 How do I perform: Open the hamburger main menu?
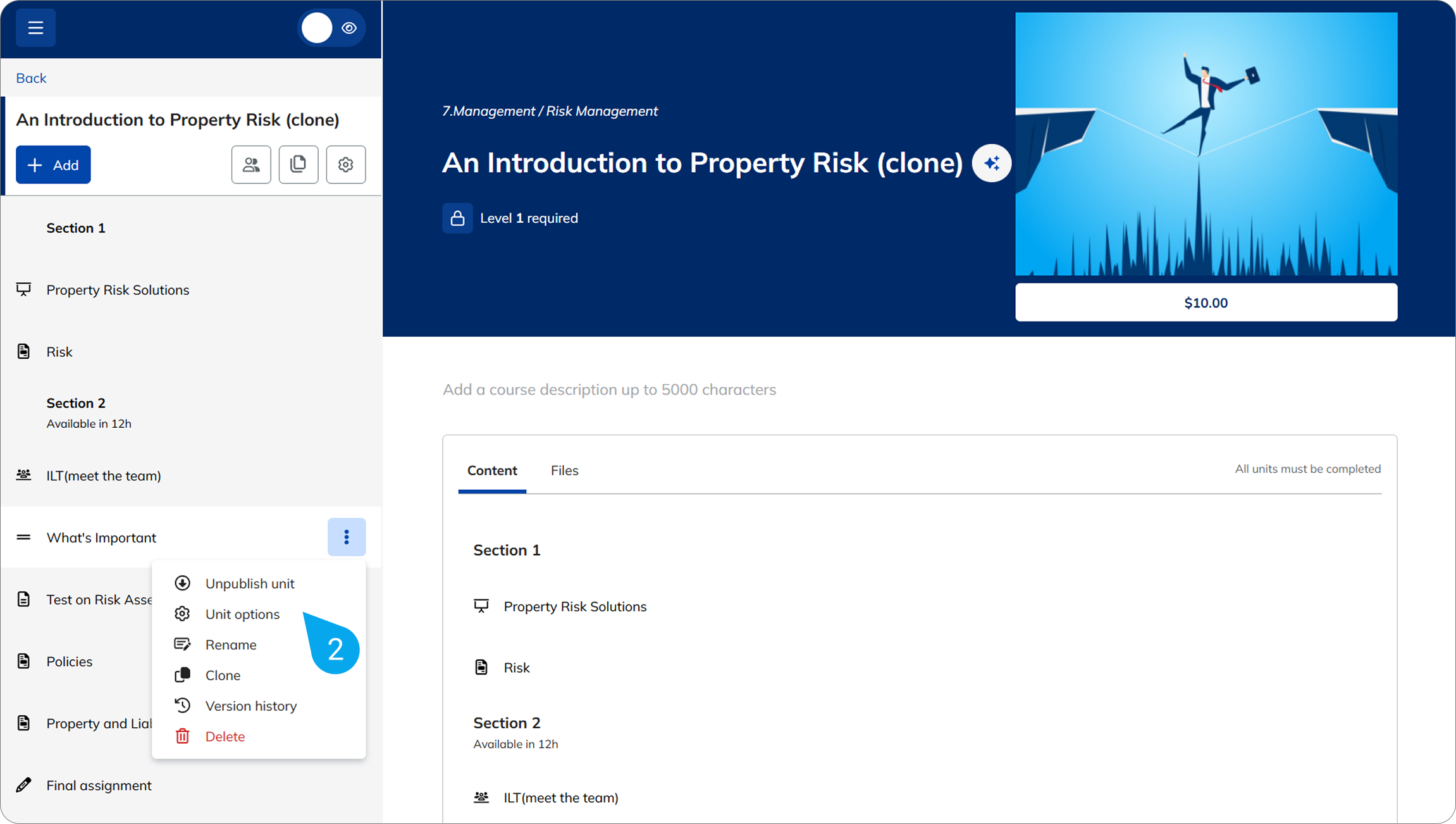(35, 28)
